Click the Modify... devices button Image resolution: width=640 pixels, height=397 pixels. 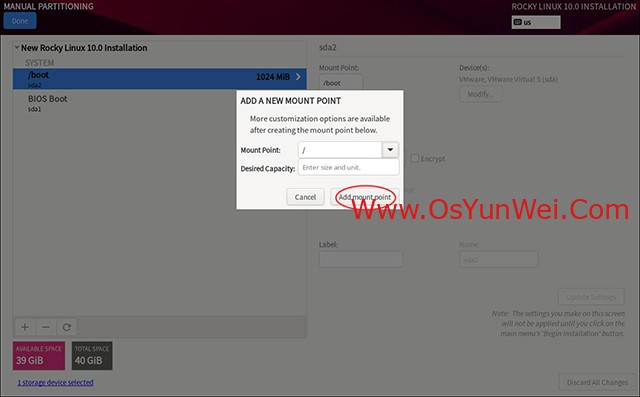pos(481,94)
